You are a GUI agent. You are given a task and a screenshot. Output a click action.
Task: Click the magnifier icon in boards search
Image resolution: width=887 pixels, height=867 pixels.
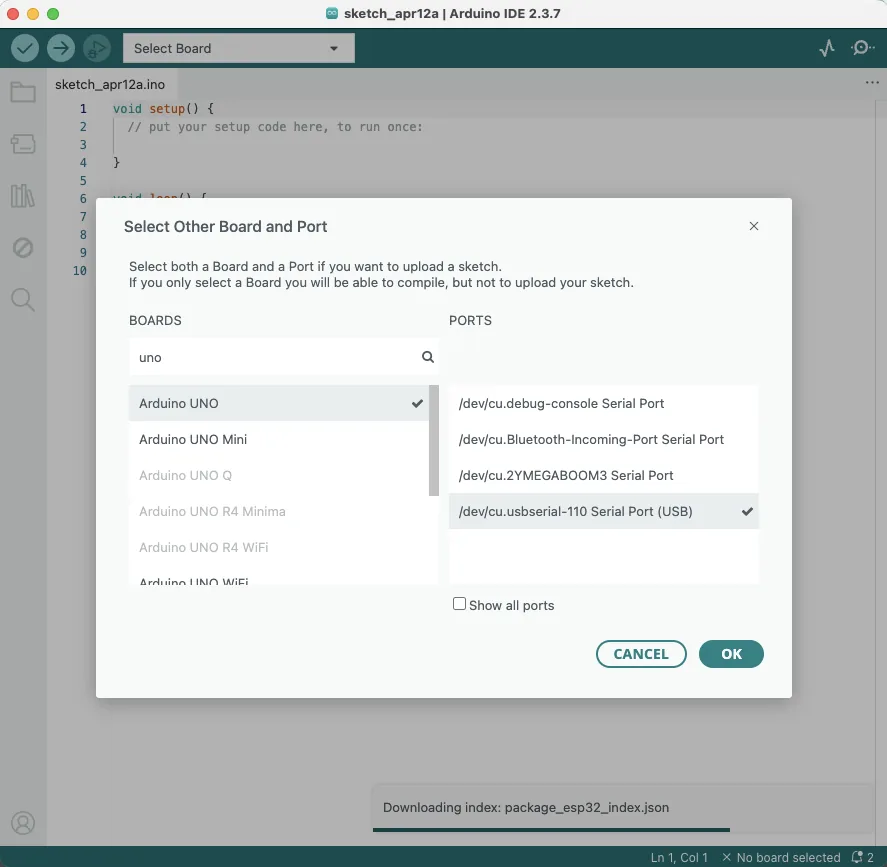[x=428, y=357]
